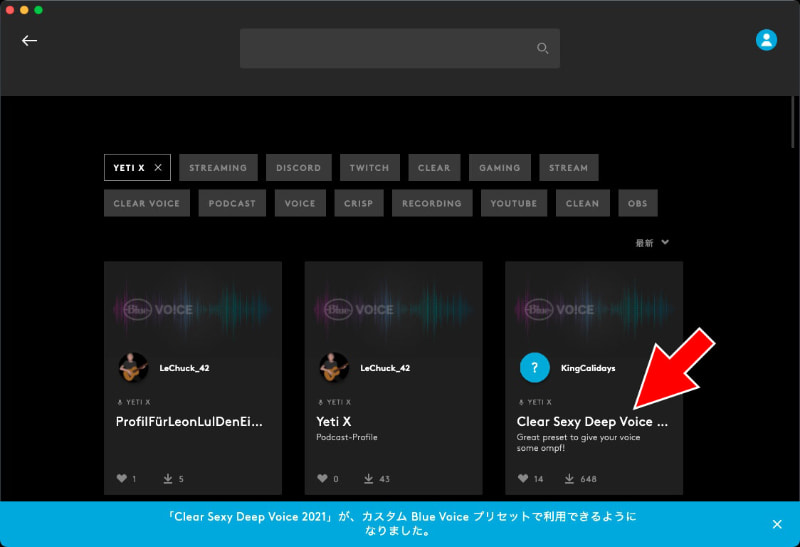Click LeChuck_42 username on ProfilFürLeonLulDenEi card
800x547 pixels.
184,368
